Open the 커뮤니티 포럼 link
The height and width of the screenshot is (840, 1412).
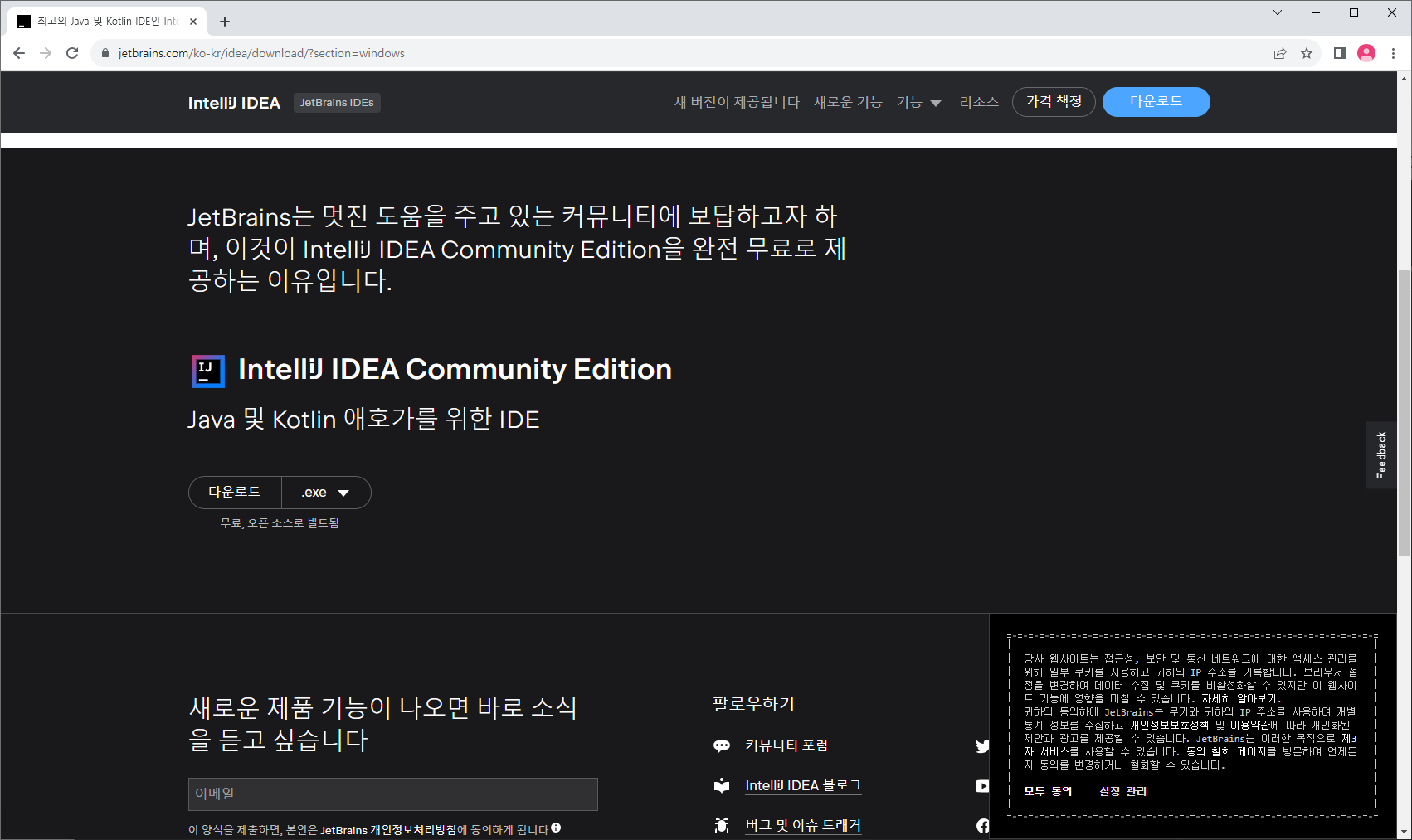786,745
